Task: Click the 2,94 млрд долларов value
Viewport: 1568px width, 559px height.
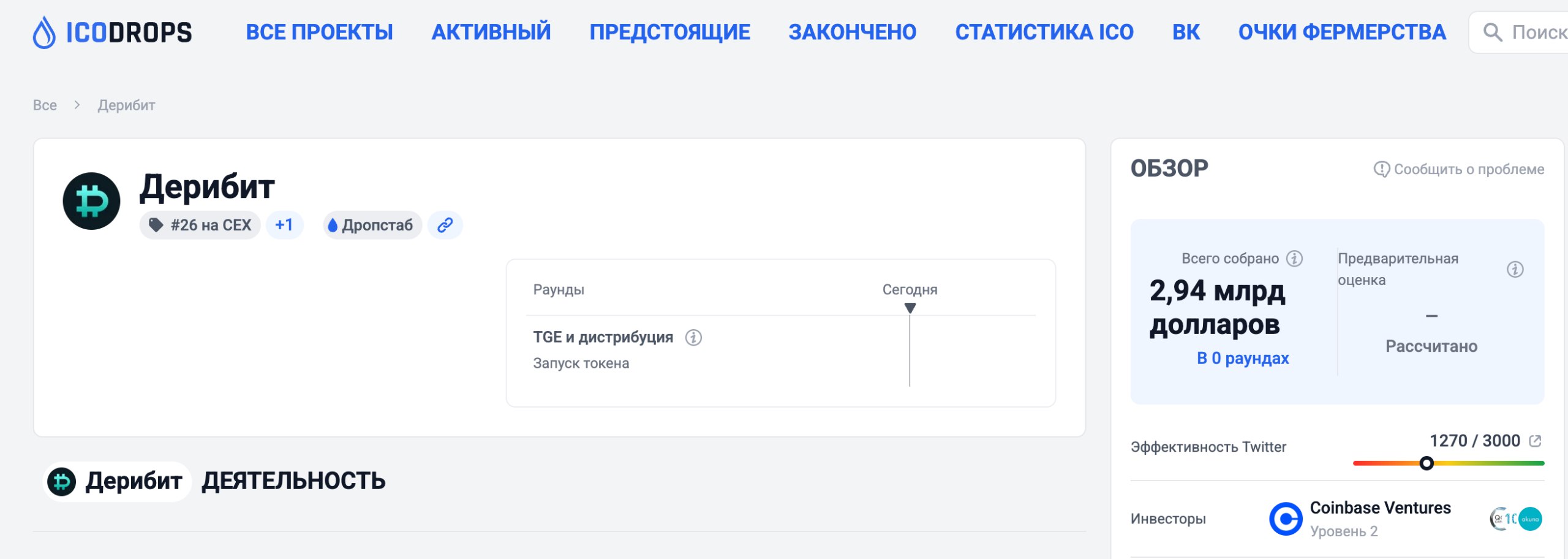Action: coord(1217,308)
